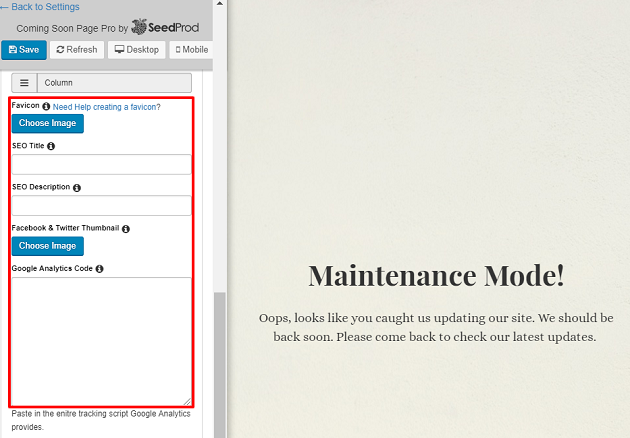Choose image for Facebook & Twitter Thumbnail
Image resolution: width=630 pixels, height=438 pixels.
[48, 246]
